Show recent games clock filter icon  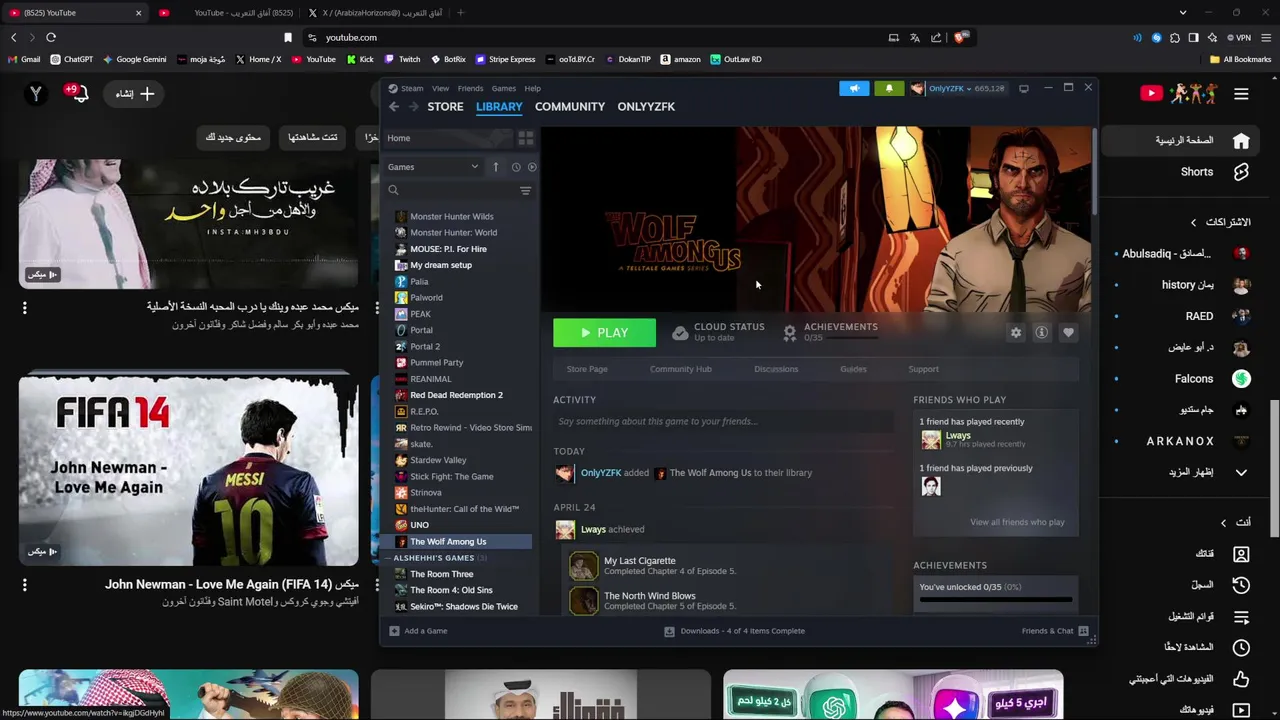click(516, 167)
